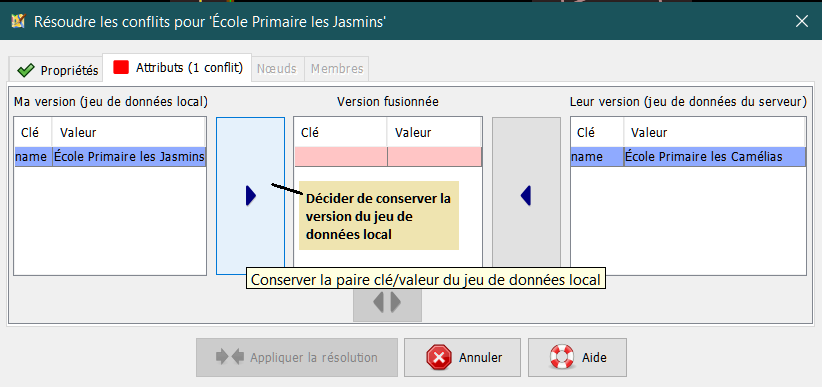Click the Clé column header in Ma version table
The image size is (822, 387).
(33, 132)
